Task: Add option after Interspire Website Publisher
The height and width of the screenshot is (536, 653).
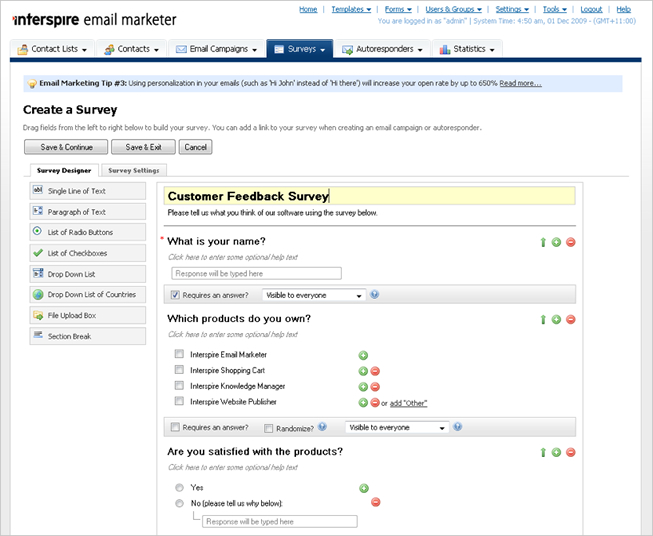Action: pos(363,403)
